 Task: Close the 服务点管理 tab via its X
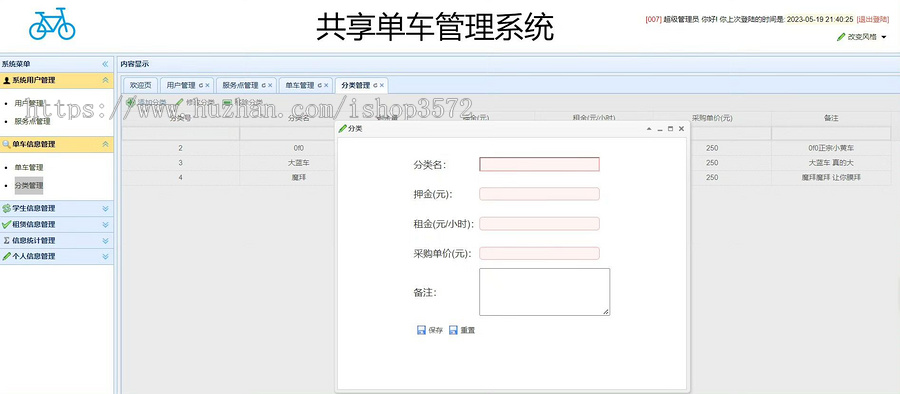(x=270, y=86)
